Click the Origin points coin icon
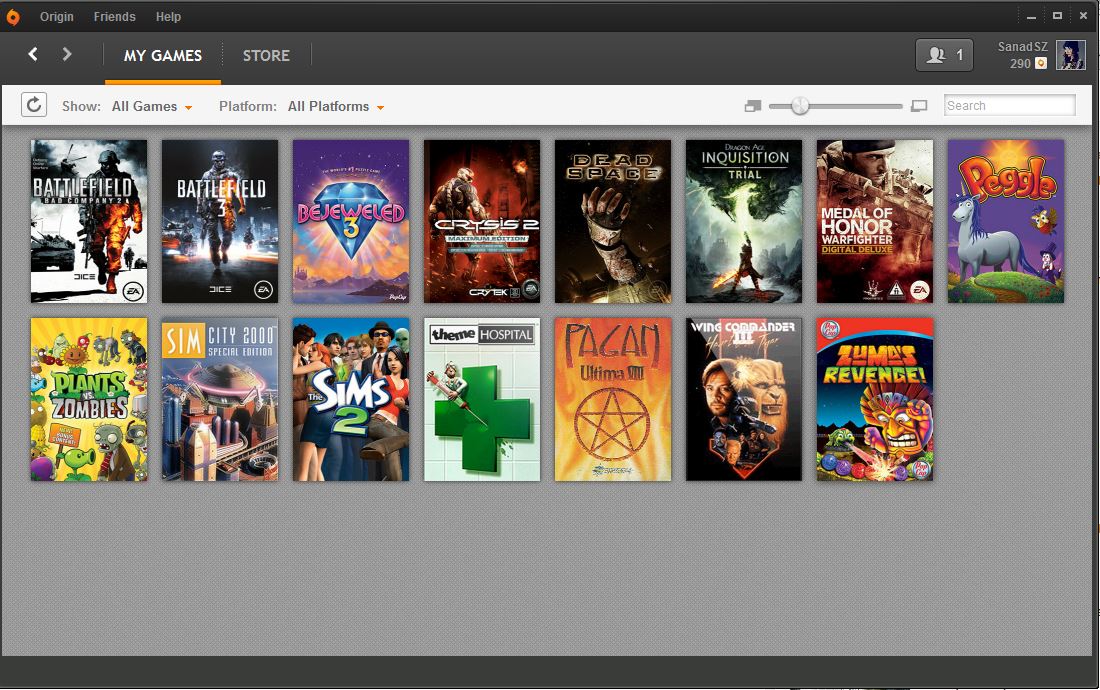The height and width of the screenshot is (690, 1100). coord(1041,63)
